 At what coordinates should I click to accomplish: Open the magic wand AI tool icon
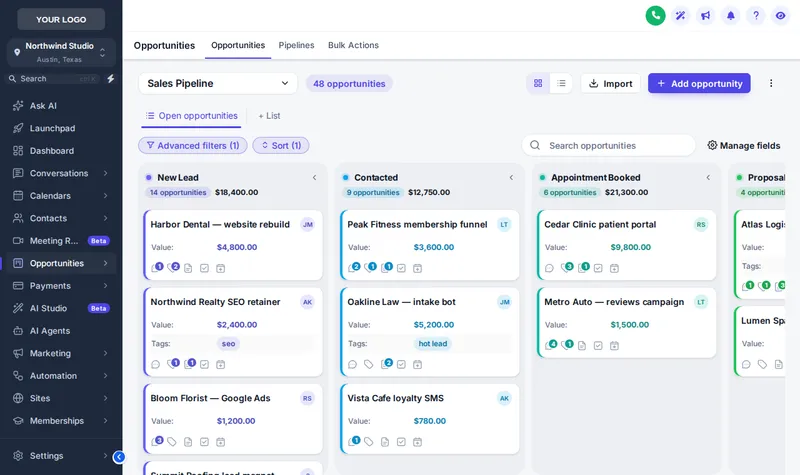tap(680, 15)
